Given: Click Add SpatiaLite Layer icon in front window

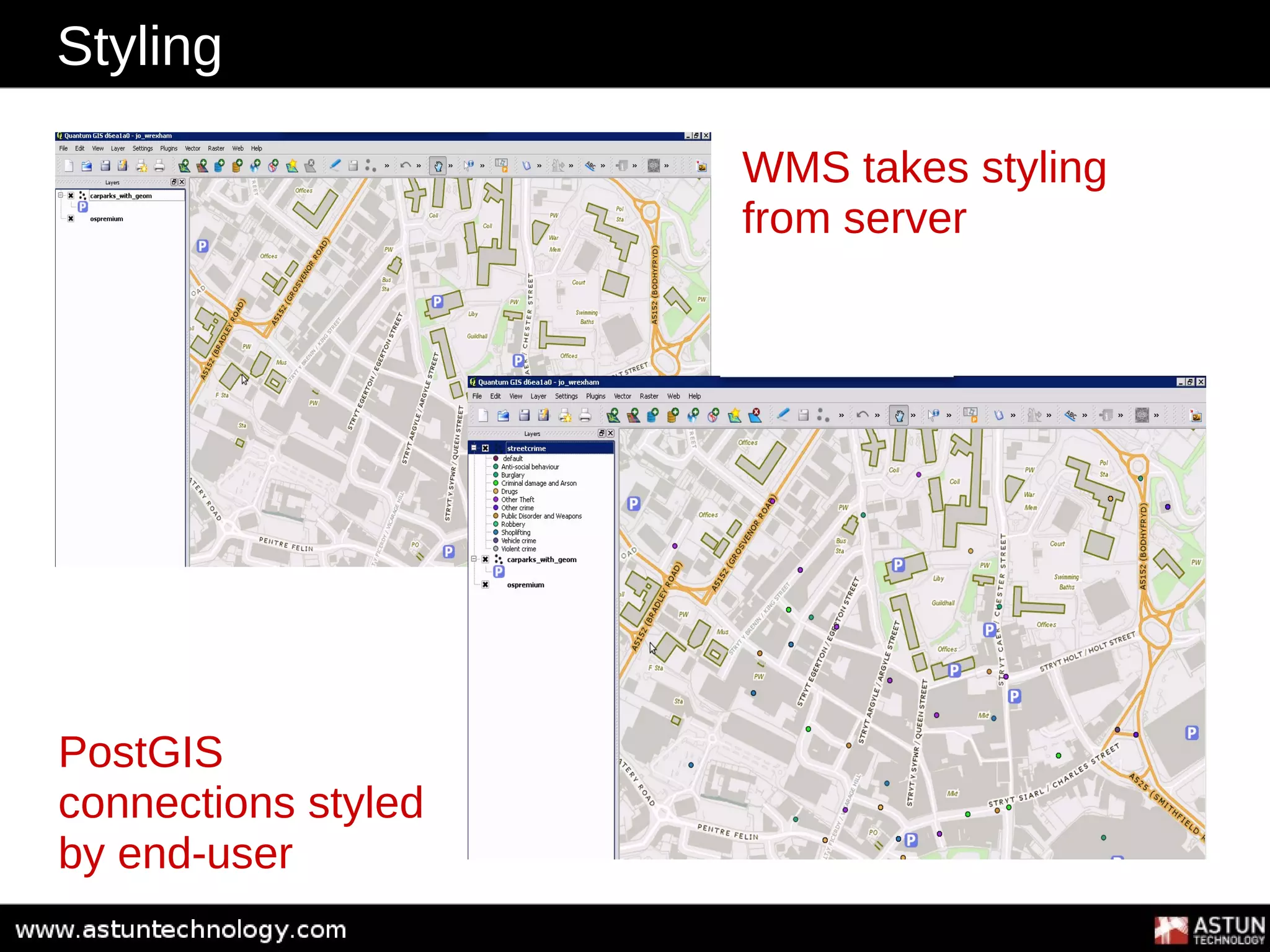Looking at the screenshot, I should click(x=673, y=415).
